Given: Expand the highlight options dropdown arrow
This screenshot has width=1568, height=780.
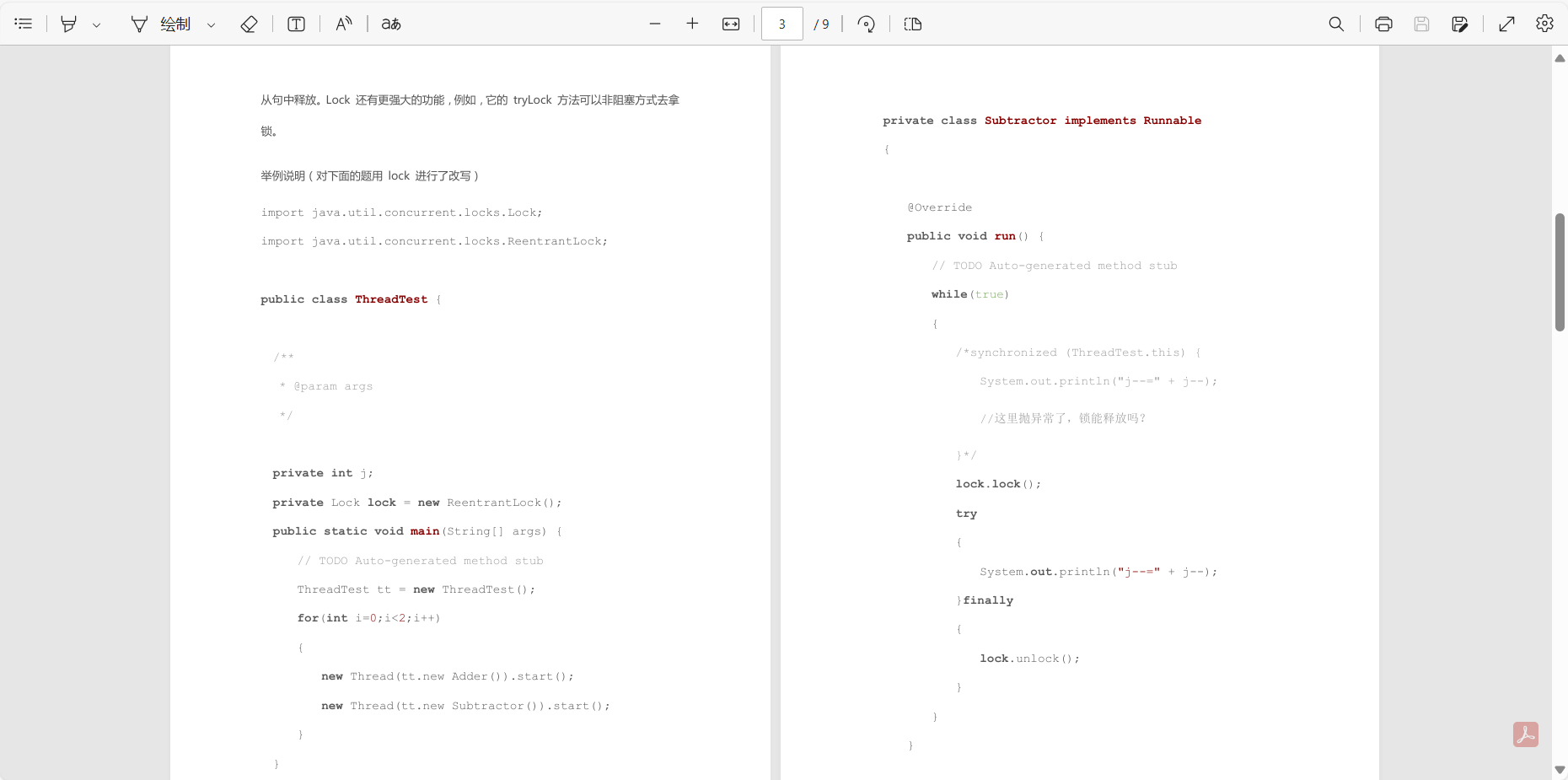Looking at the screenshot, I should coord(96,24).
